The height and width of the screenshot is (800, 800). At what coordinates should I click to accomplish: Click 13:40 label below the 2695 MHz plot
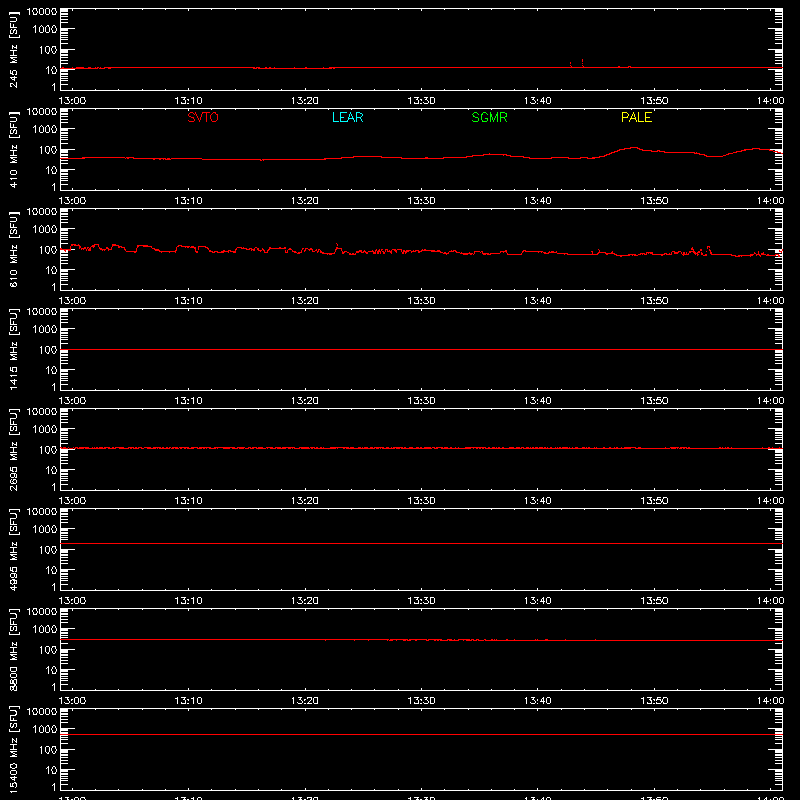[537, 501]
